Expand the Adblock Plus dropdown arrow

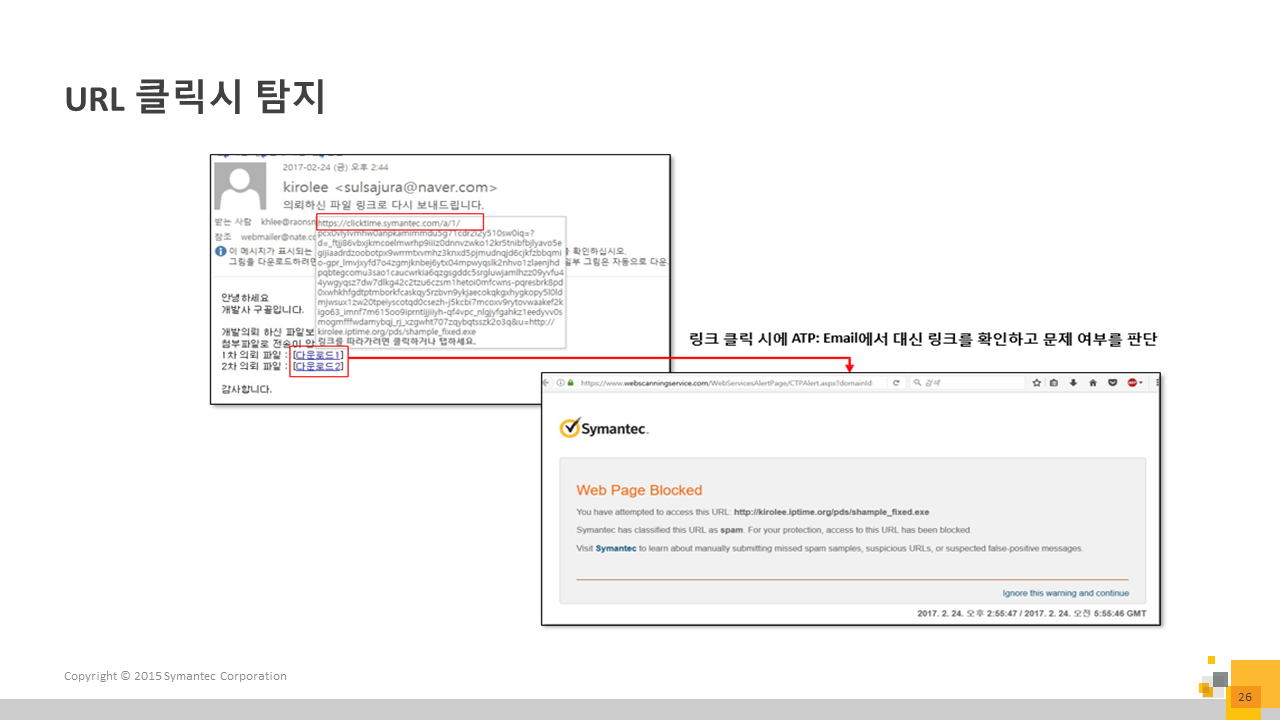(x=1141, y=382)
